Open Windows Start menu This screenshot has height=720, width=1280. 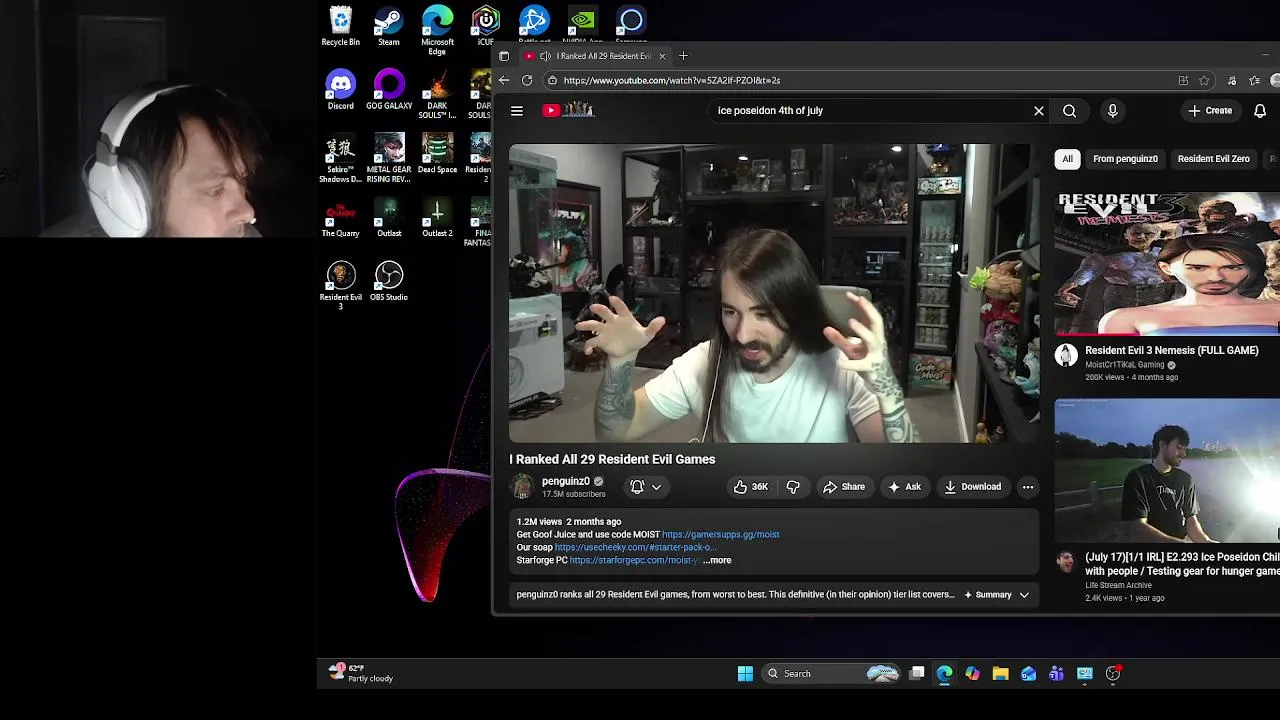point(745,674)
